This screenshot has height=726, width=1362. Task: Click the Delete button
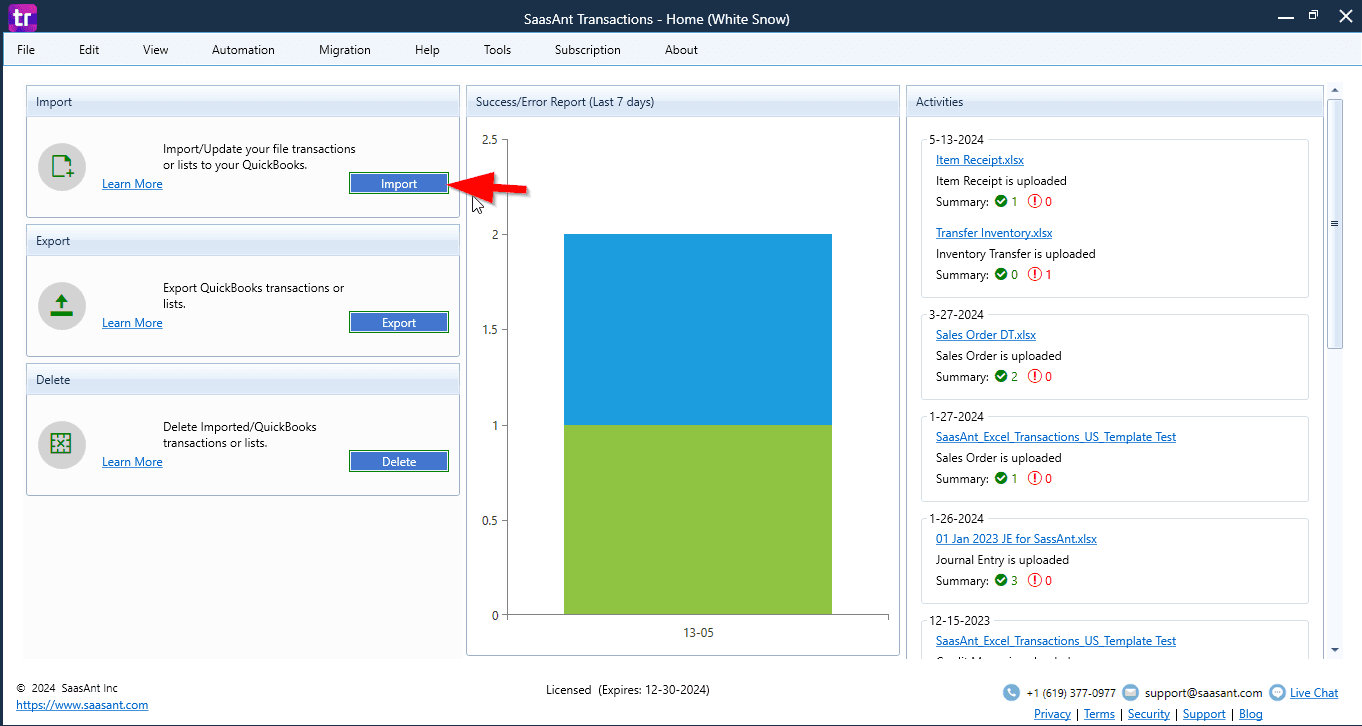tap(399, 461)
